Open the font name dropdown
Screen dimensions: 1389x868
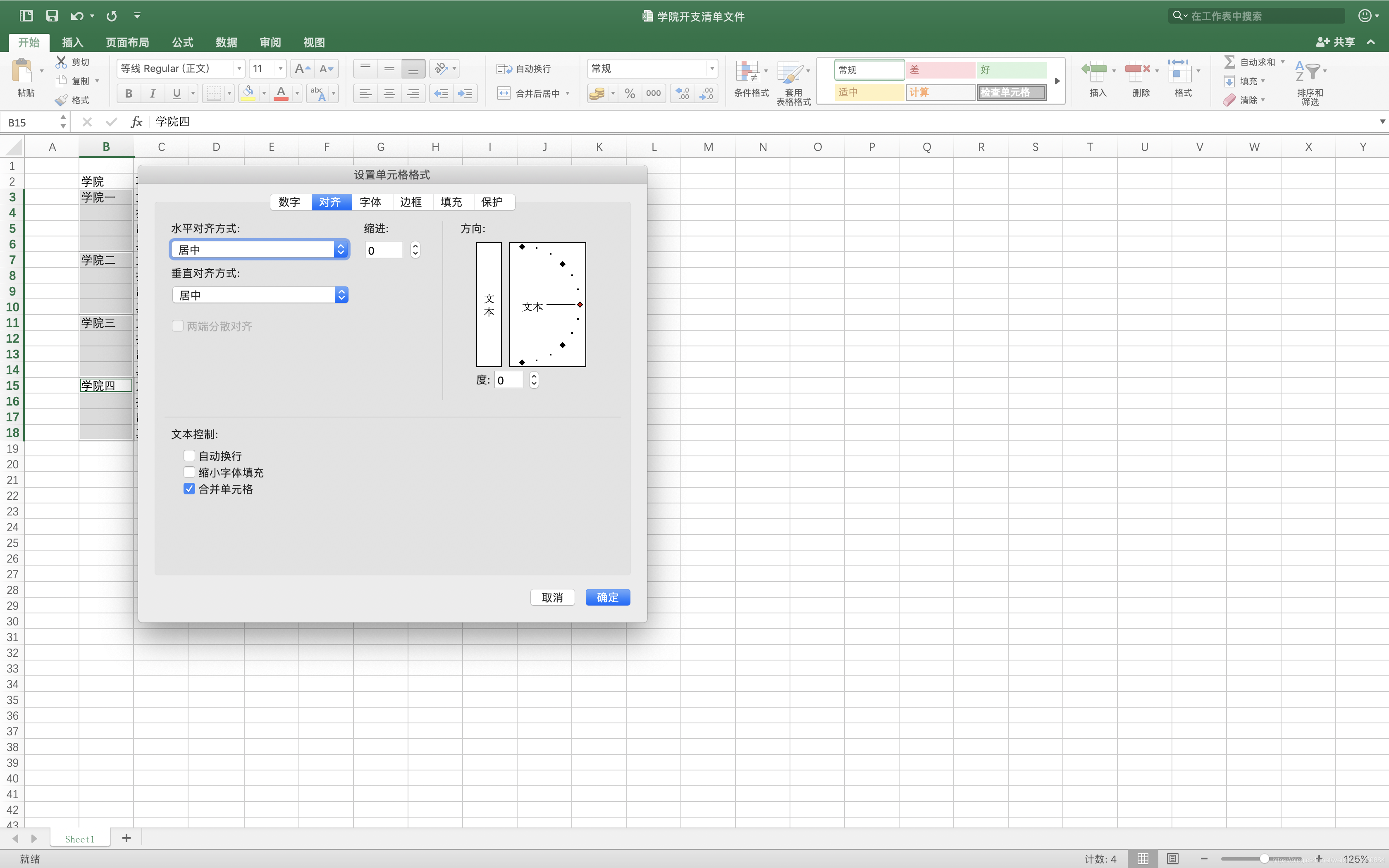click(239, 69)
